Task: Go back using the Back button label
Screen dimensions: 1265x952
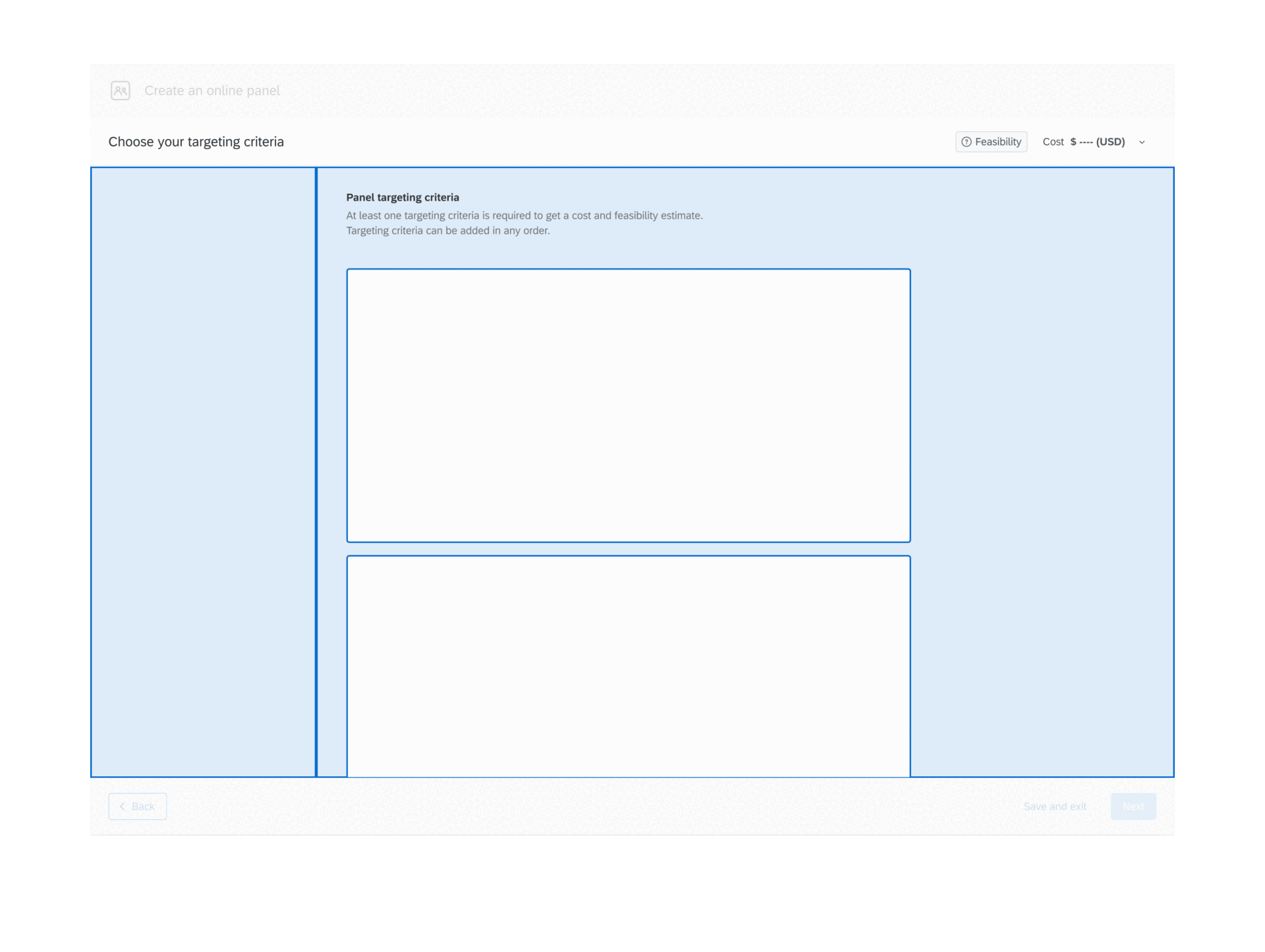Action: tap(143, 806)
